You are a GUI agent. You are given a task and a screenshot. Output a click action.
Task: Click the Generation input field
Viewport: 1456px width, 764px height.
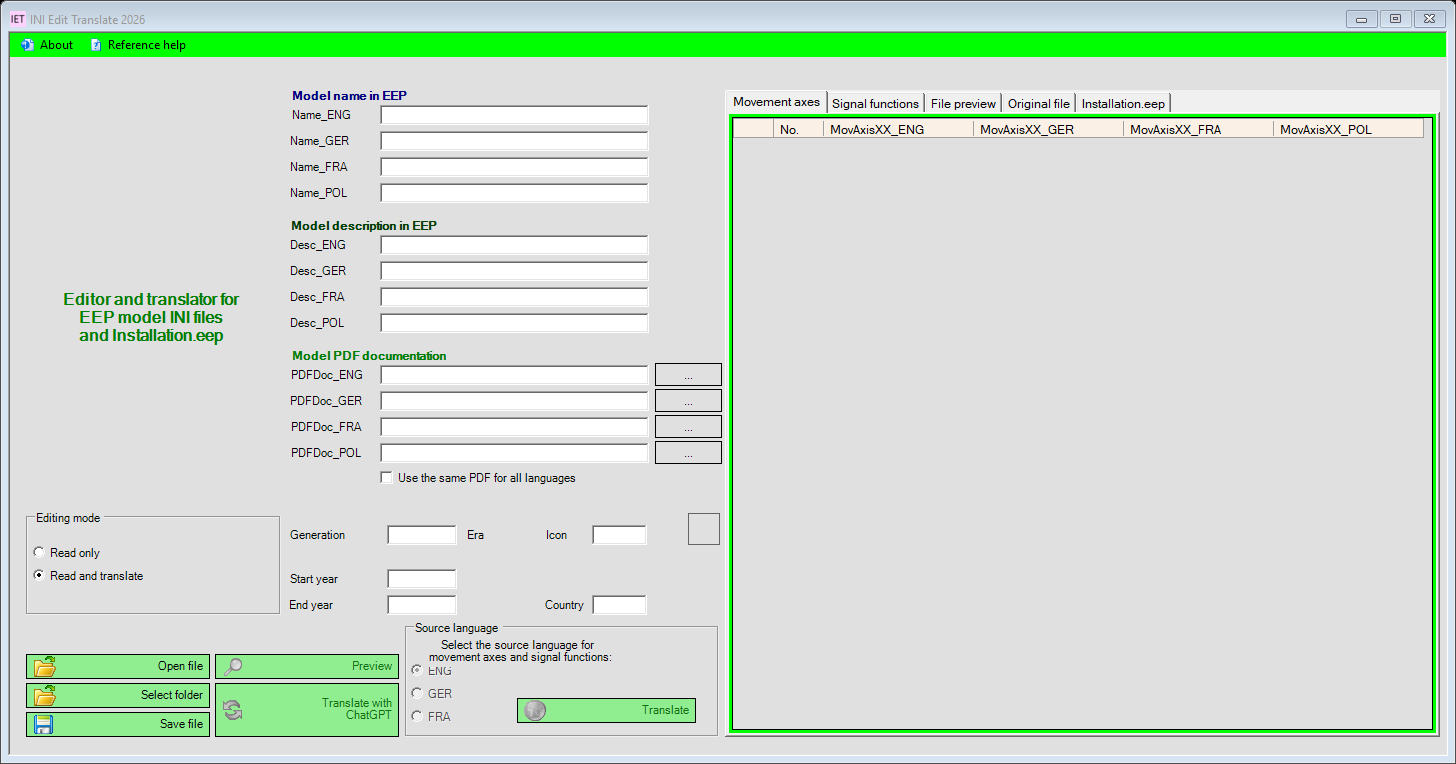pyautogui.click(x=422, y=535)
